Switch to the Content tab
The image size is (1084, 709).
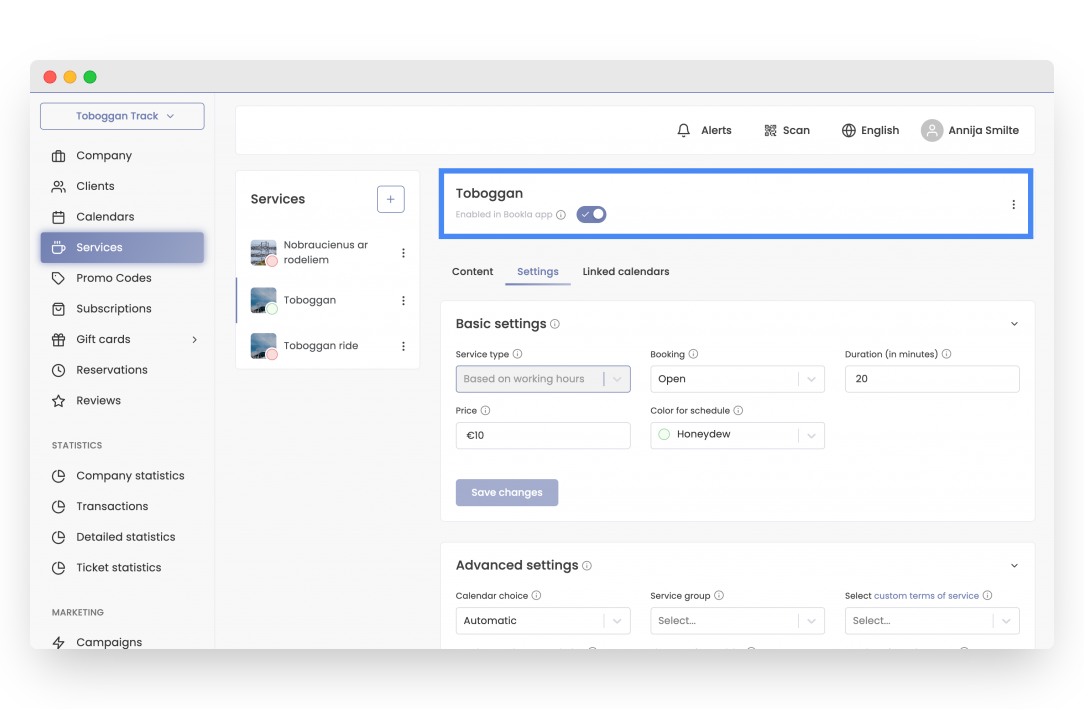[x=472, y=272]
